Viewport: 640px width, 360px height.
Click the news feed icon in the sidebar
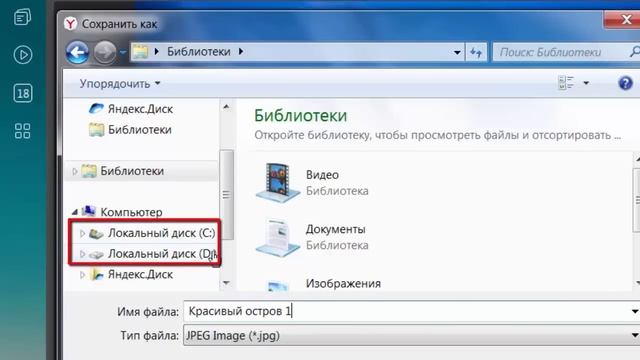coord(22,17)
